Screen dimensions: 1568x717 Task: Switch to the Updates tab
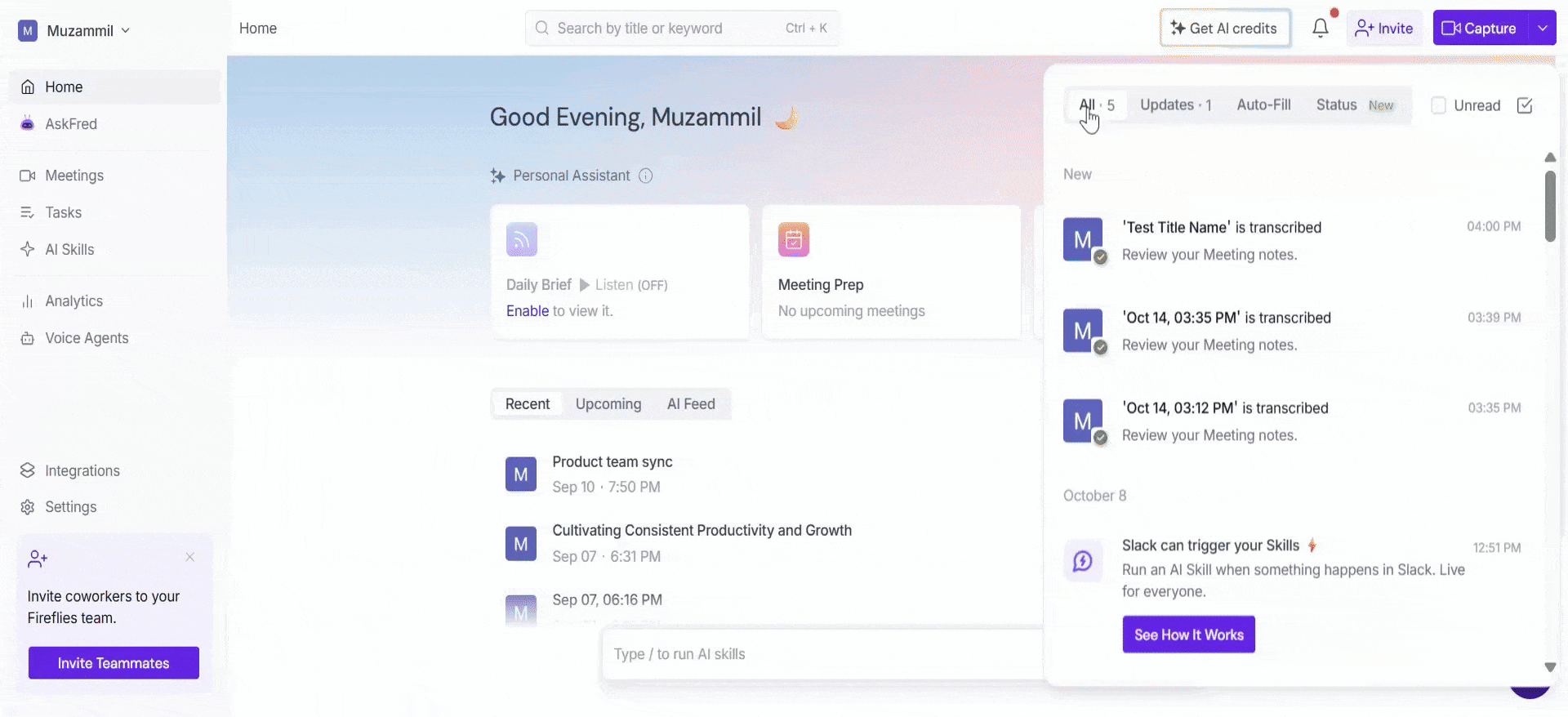click(x=1176, y=105)
